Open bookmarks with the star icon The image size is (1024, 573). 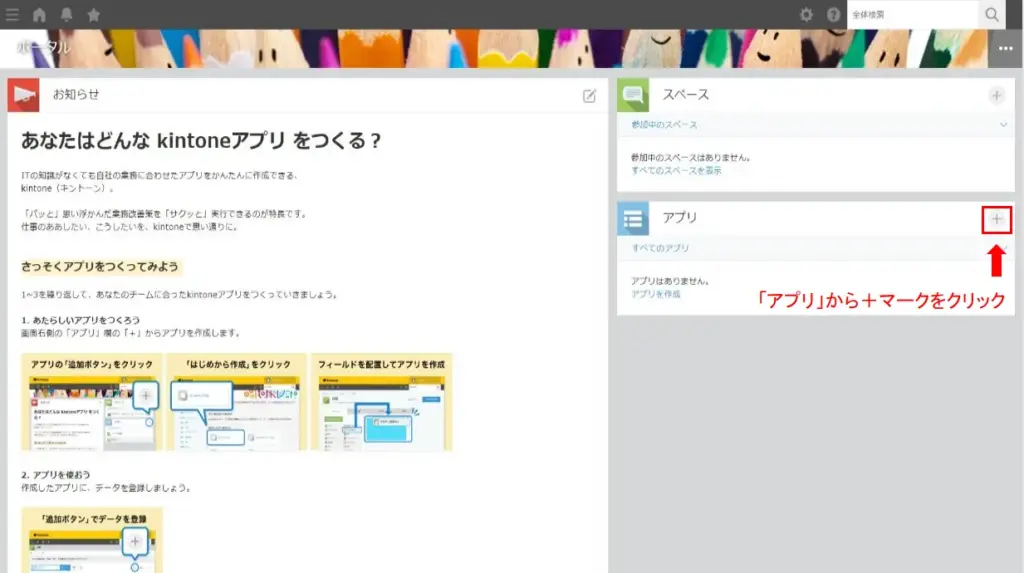93,14
